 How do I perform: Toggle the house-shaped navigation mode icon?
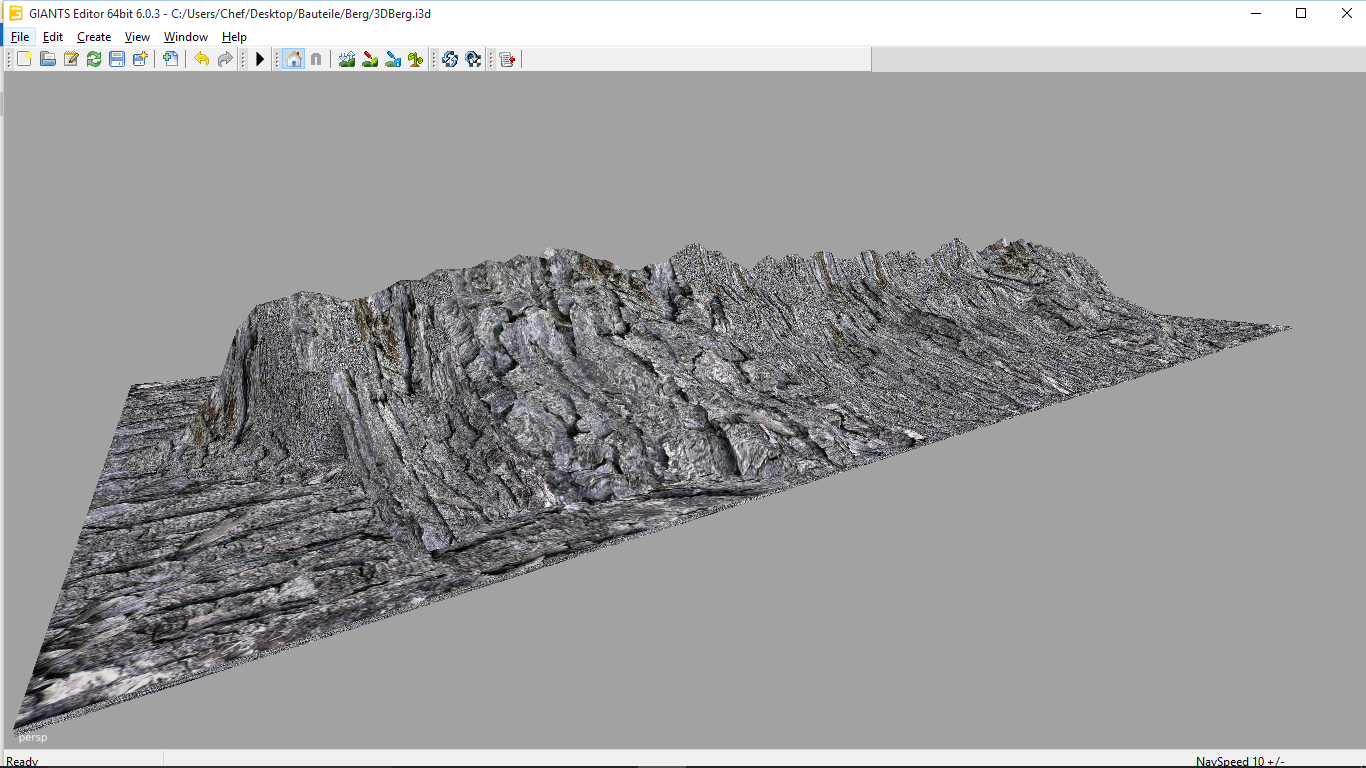[x=293, y=59]
